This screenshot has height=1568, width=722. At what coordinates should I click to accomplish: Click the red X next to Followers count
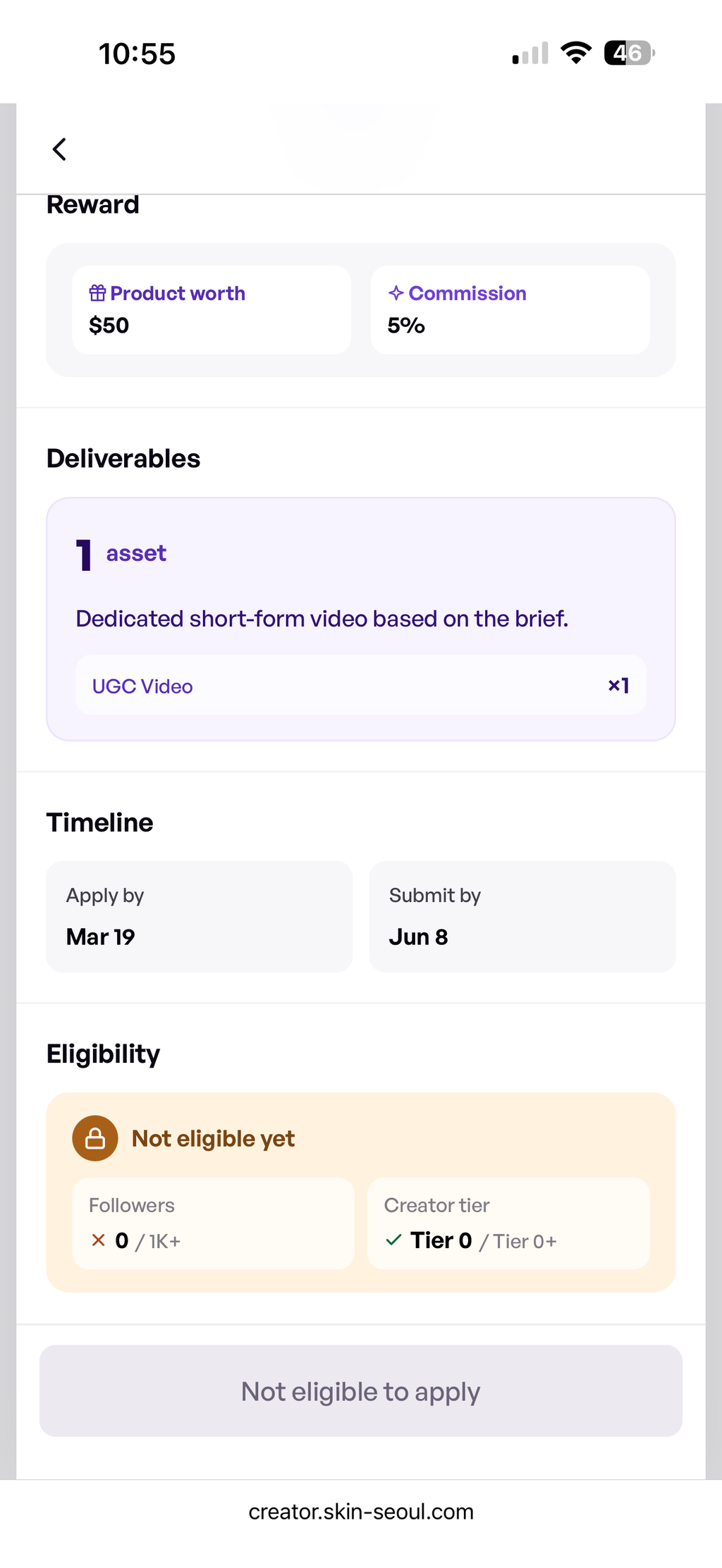[x=99, y=1240]
